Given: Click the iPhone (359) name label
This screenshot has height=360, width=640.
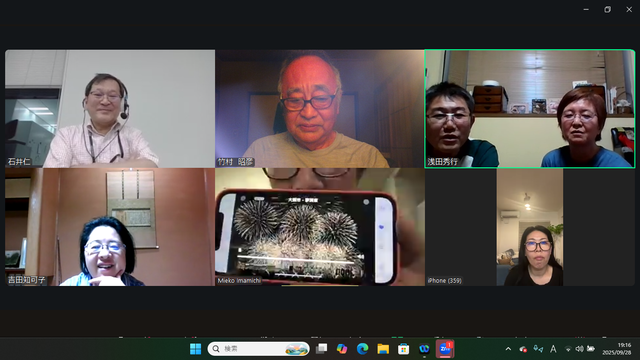Looking at the screenshot, I should pos(444,280).
